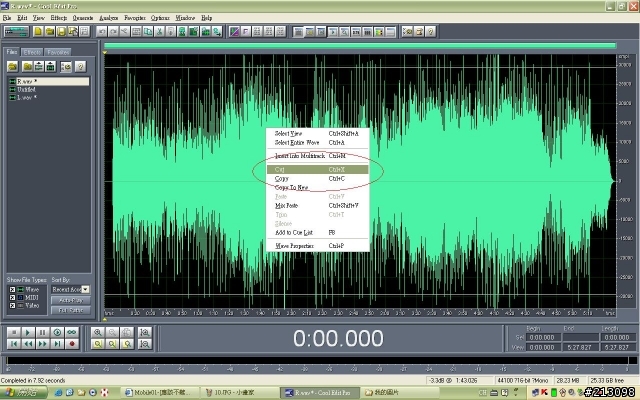This screenshot has height=400, width=640.
Task: Select L.wav in the file list
Action: point(49,98)
